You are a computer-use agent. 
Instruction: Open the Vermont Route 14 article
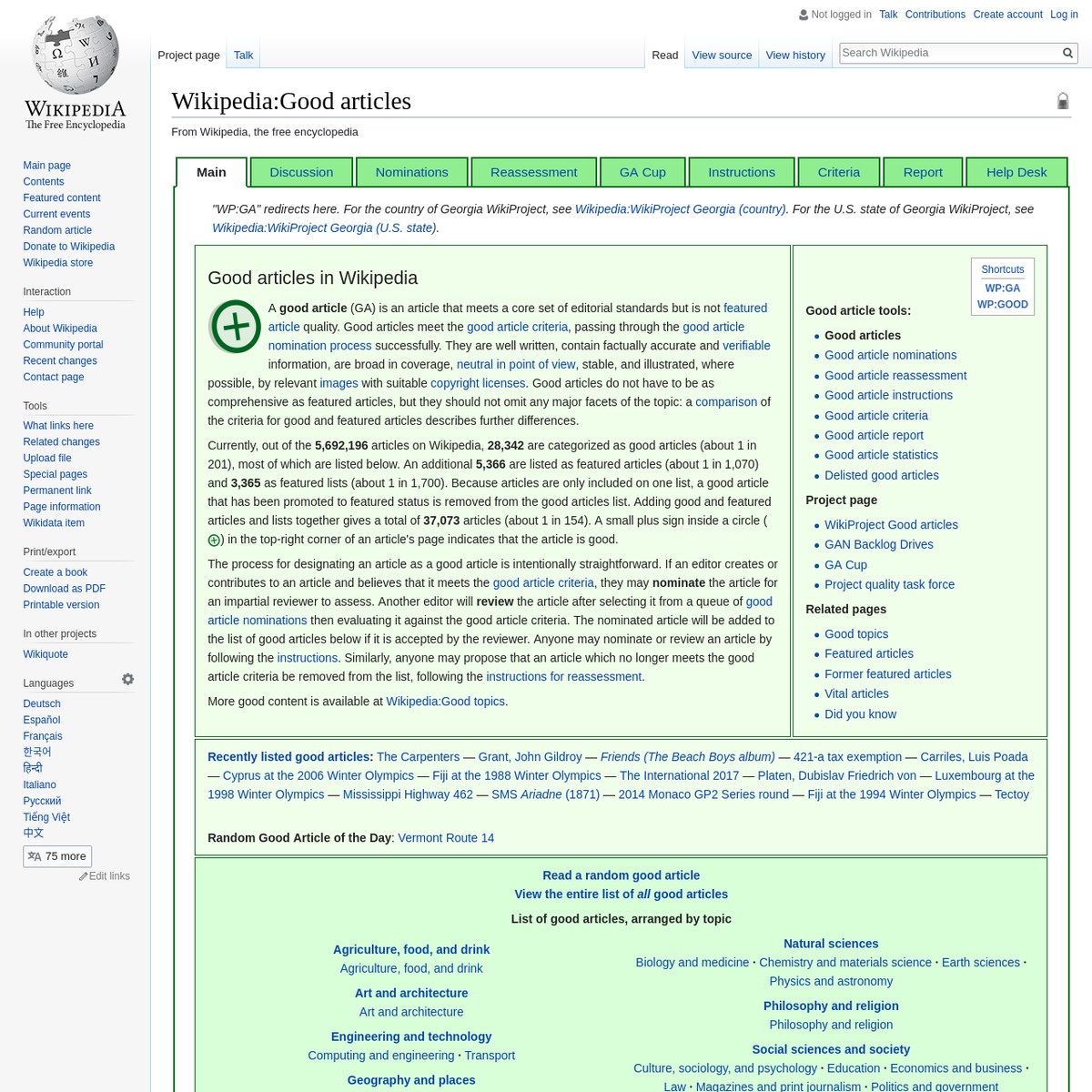[x=446, y=838]
